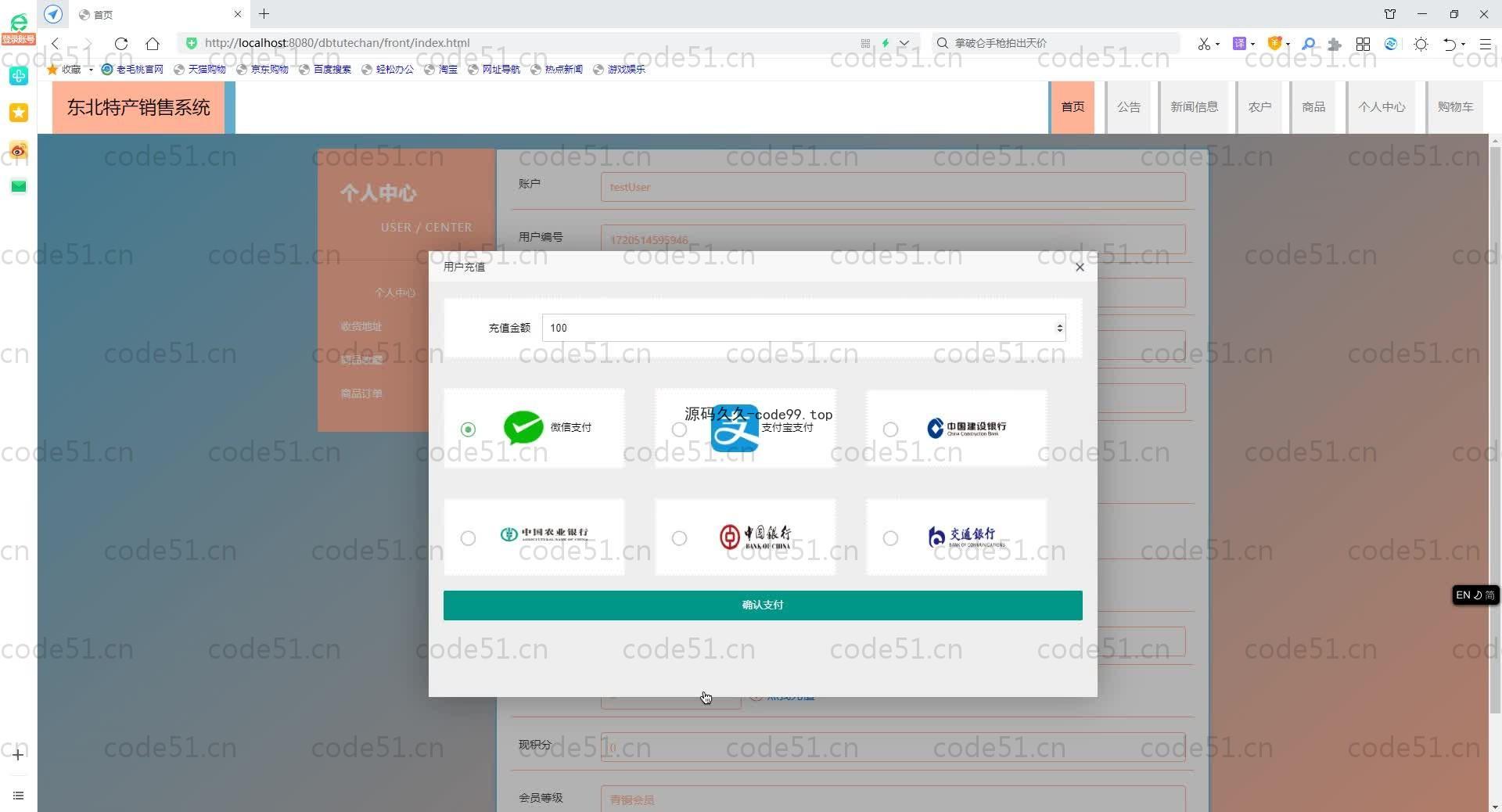Open the 百度搜索 bookmark
This screenshot has height=812, width=1502.
[x=325, y=69]
